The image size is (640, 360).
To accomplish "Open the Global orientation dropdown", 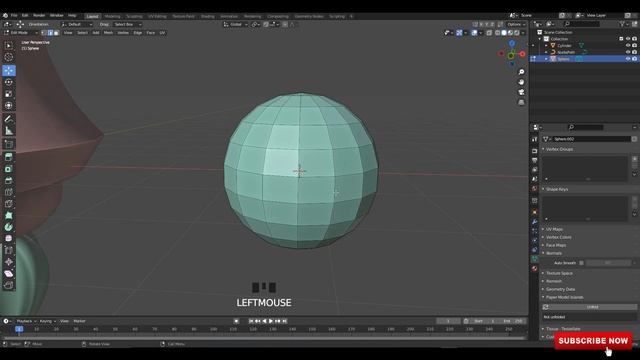I will pyautogui.click(x=236, y=24).
